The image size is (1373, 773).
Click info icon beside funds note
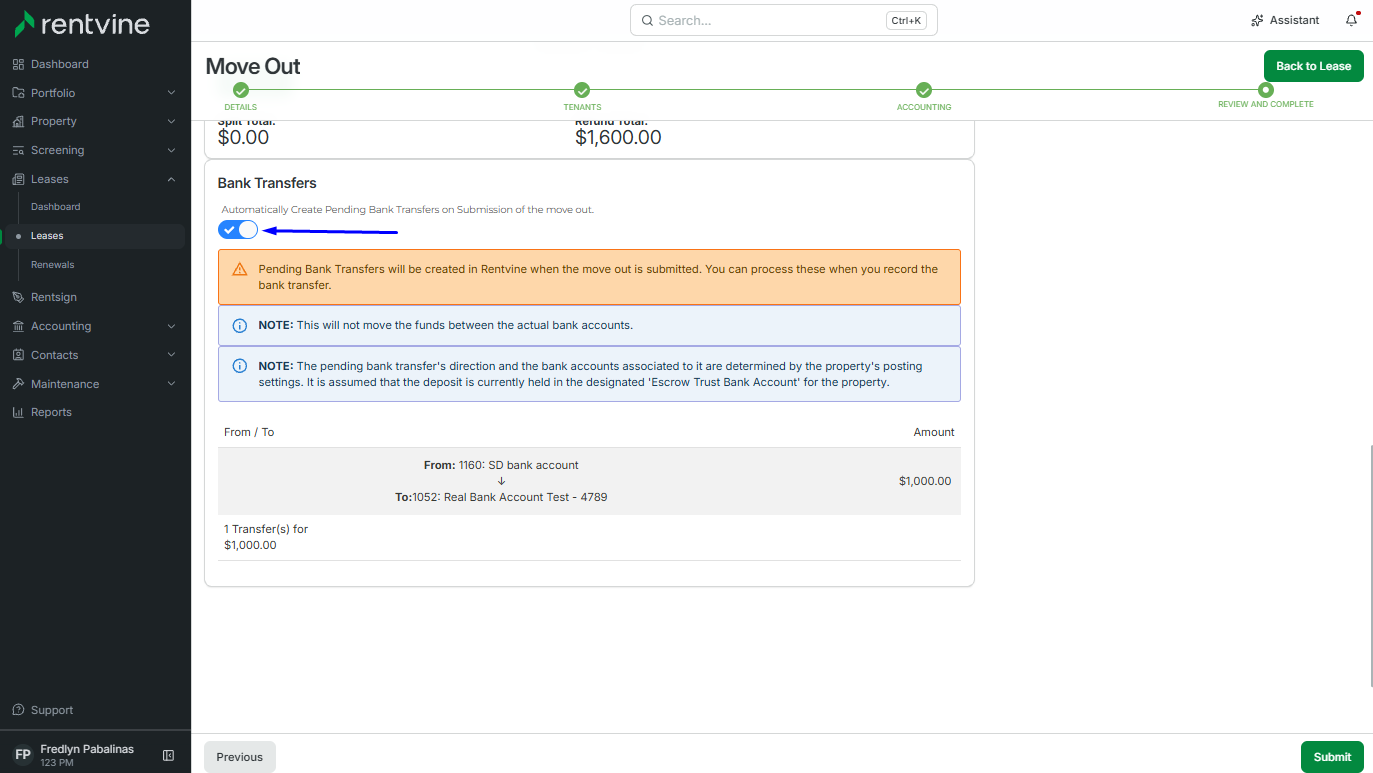239,326
